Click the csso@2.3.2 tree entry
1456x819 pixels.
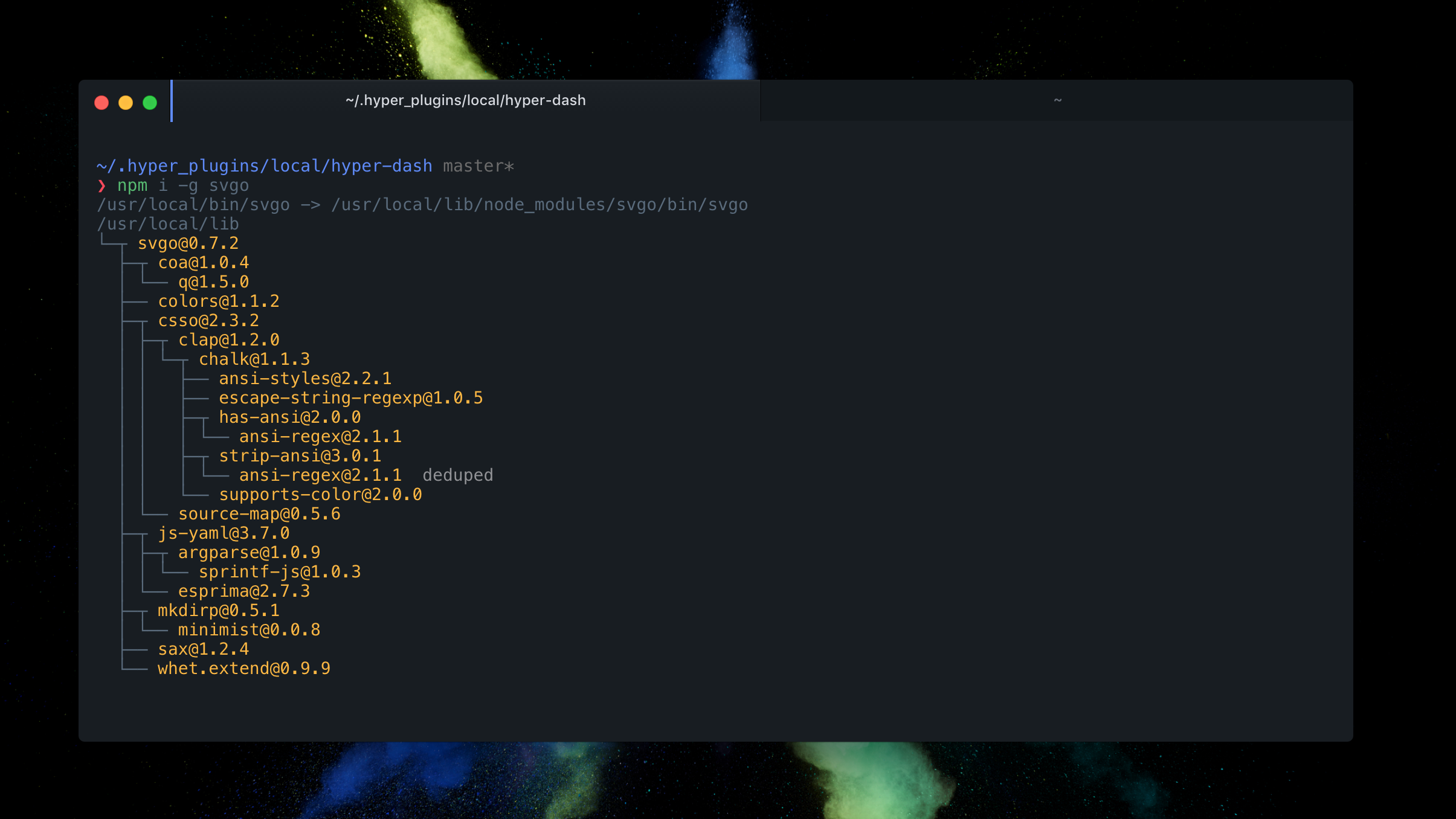tap(208, 321)
